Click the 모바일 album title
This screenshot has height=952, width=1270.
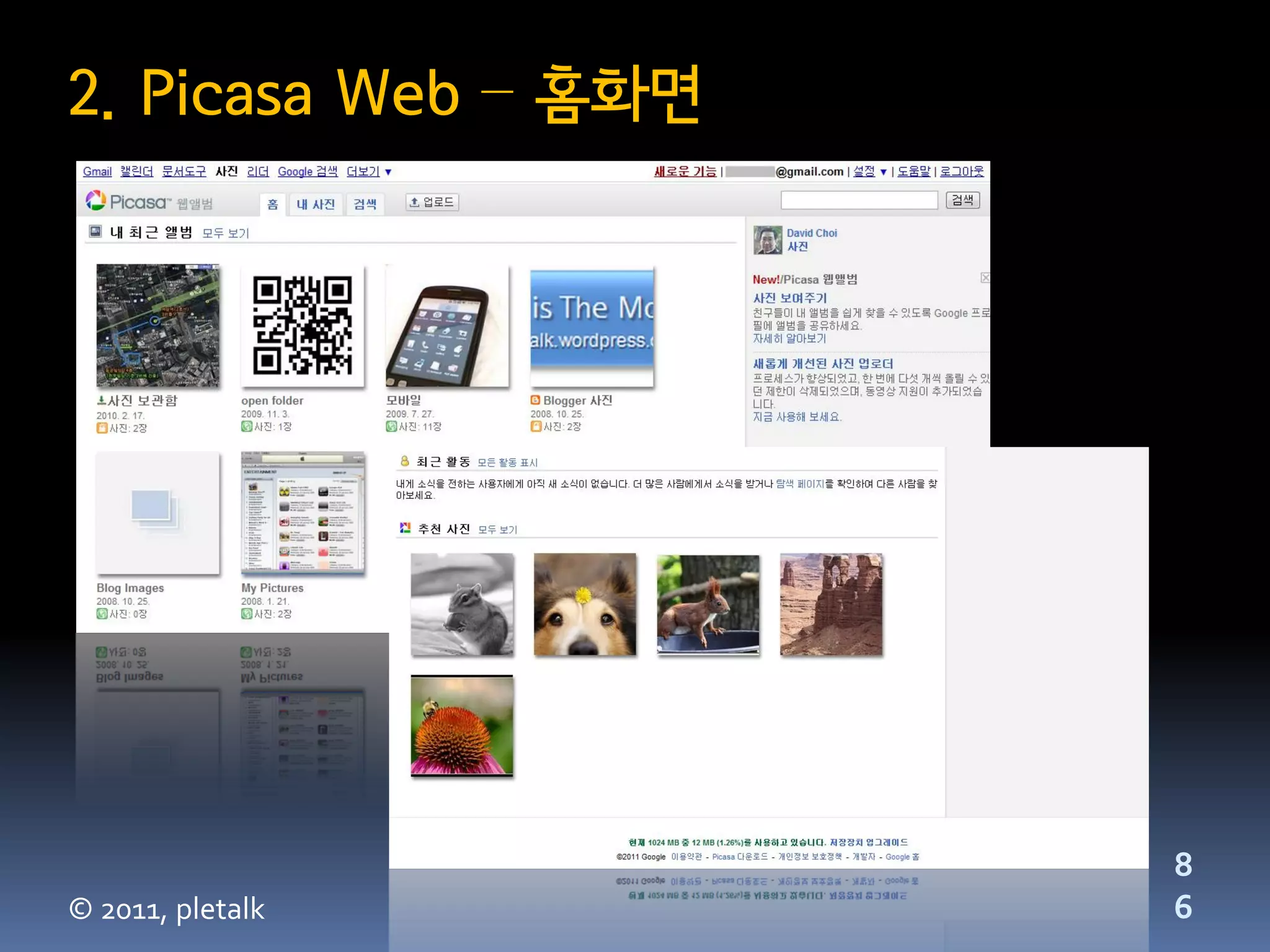[x=403, y=400]
